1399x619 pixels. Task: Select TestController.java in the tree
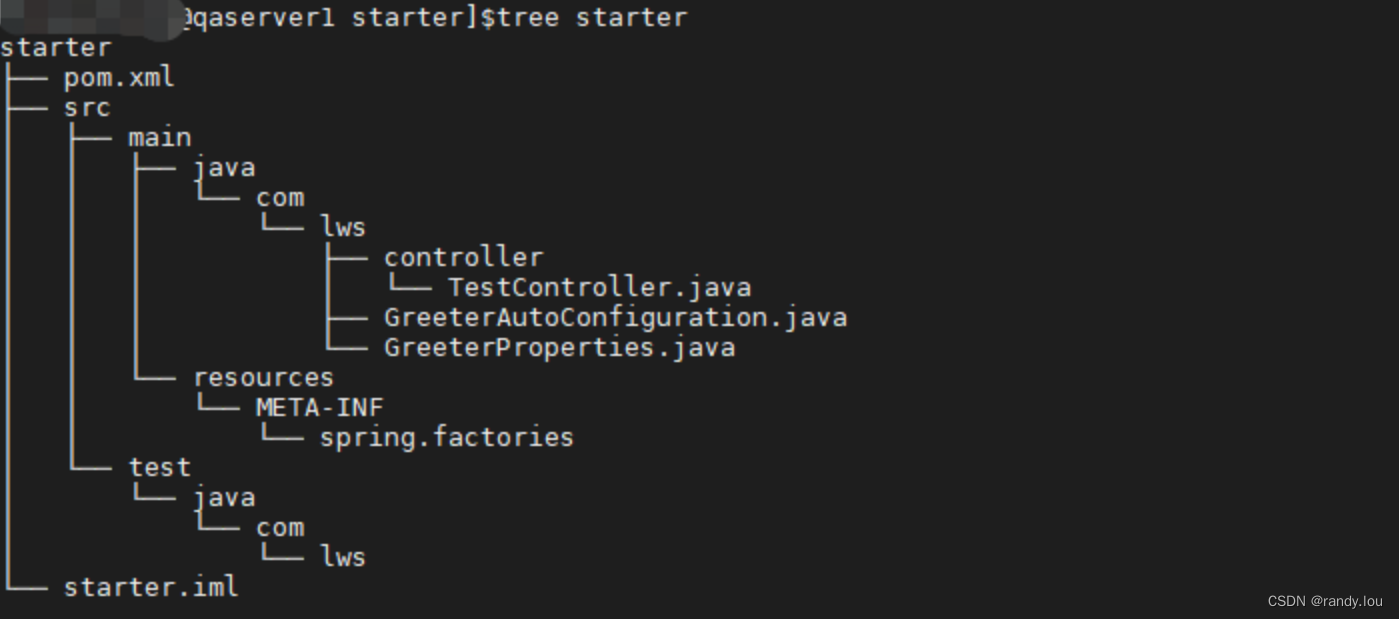click(x=600, y=287)
